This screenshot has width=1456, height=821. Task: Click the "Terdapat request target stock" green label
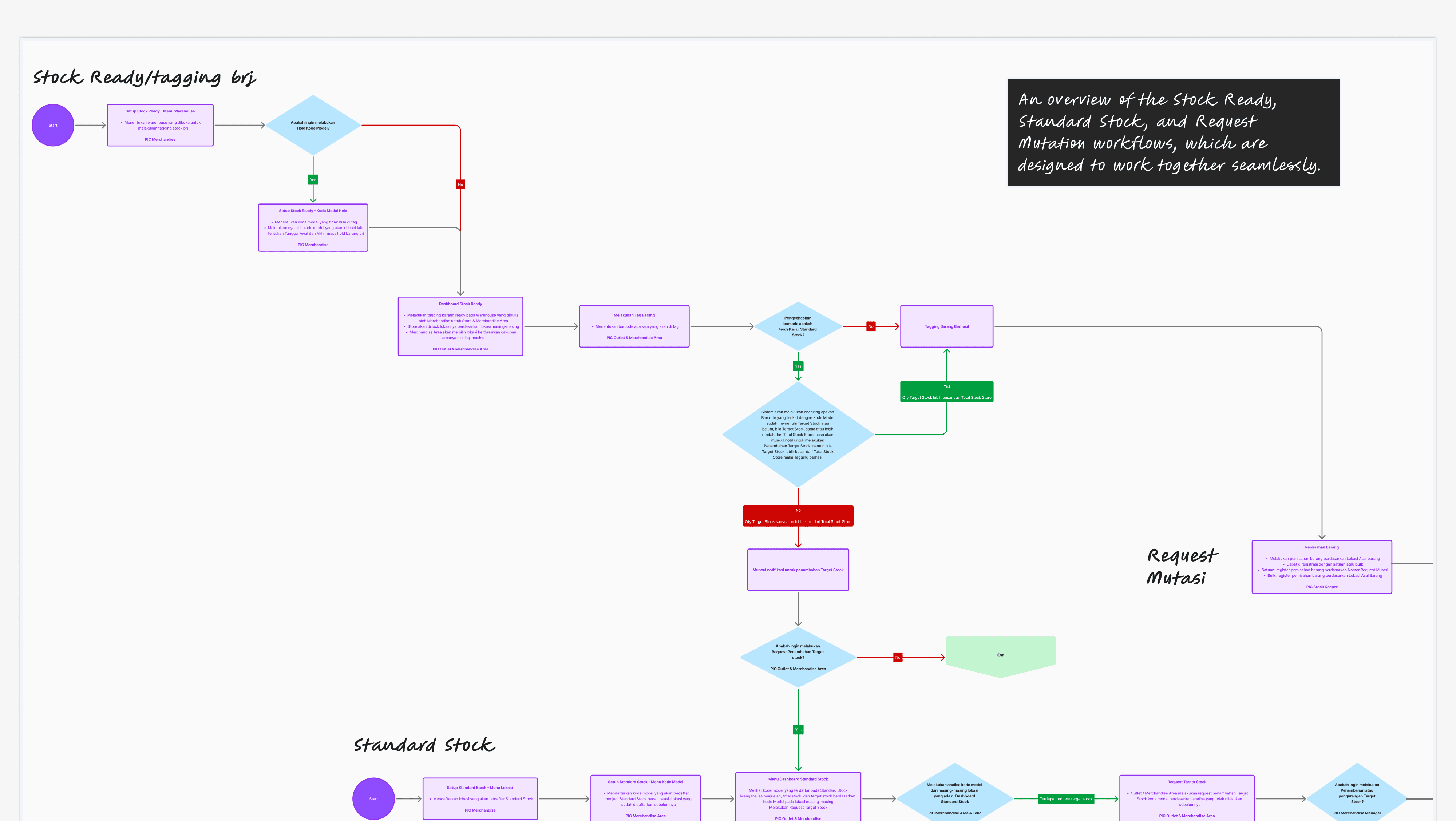(x=1067, y=798)
